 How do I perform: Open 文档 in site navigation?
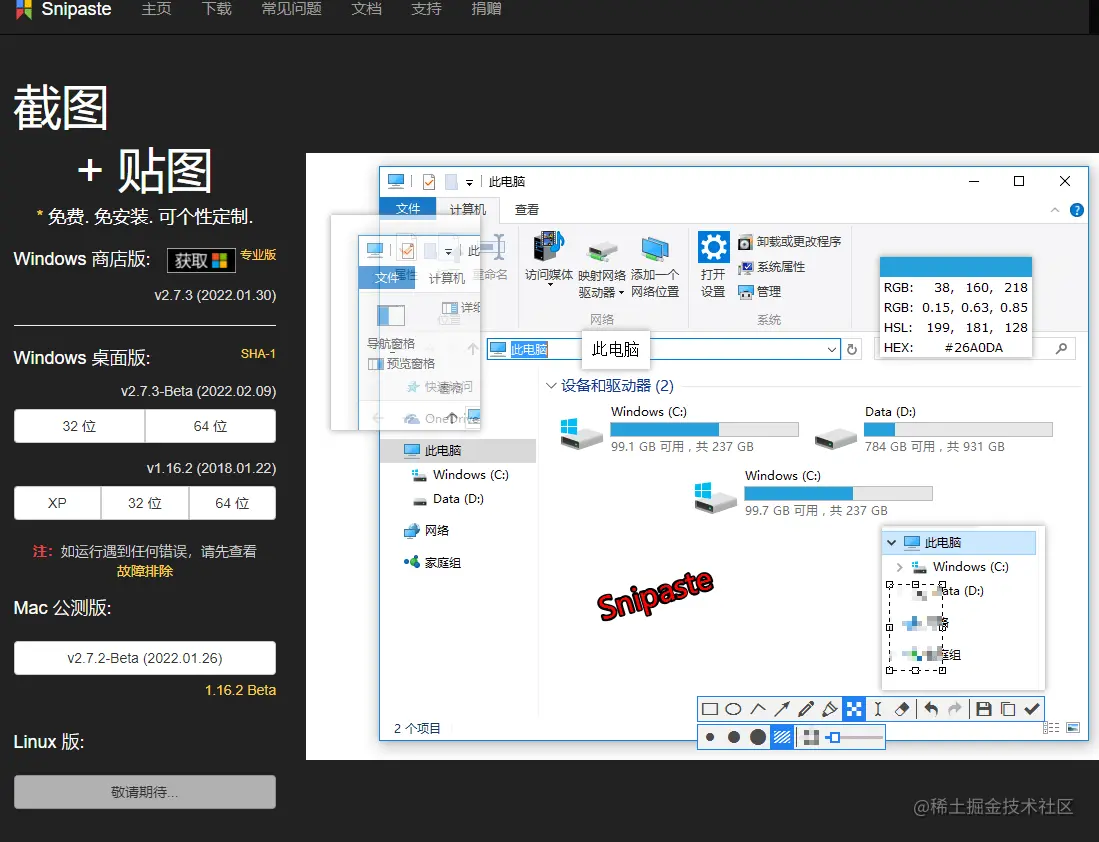[x=367, y=9]
